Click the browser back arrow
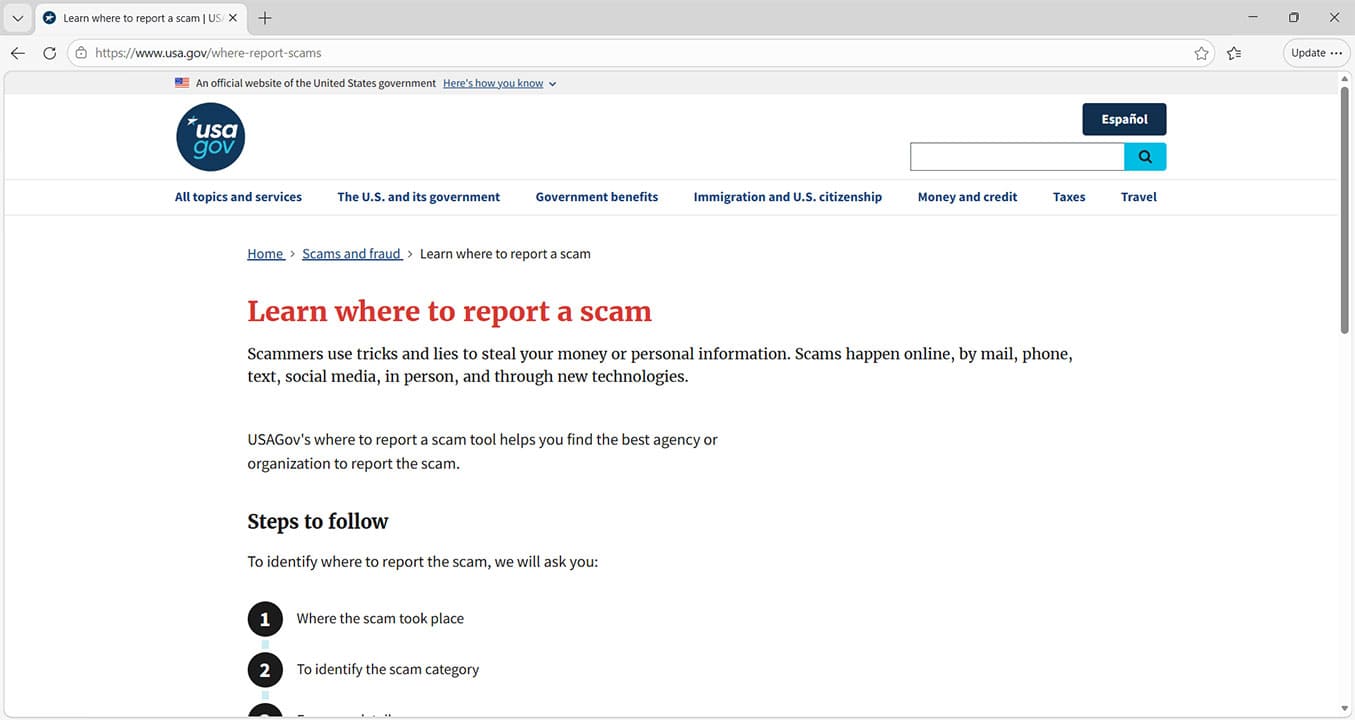Screen dimensions: 1355x720 [x=18, y=53]
